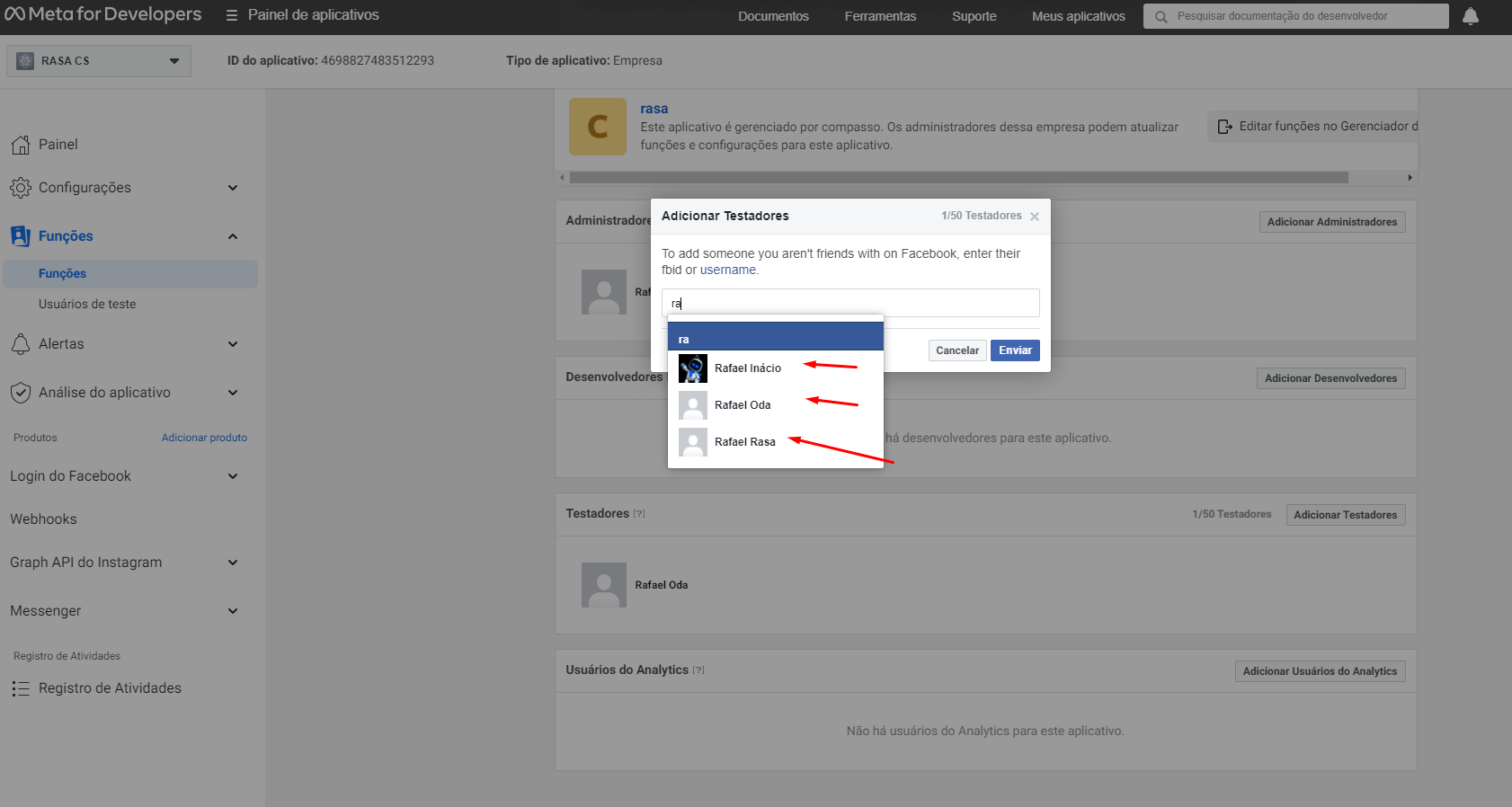This screenshot has width=1512, height=807.
Task: Click Adicionar Desenvolvedores button
Action: click(1330, 378)
